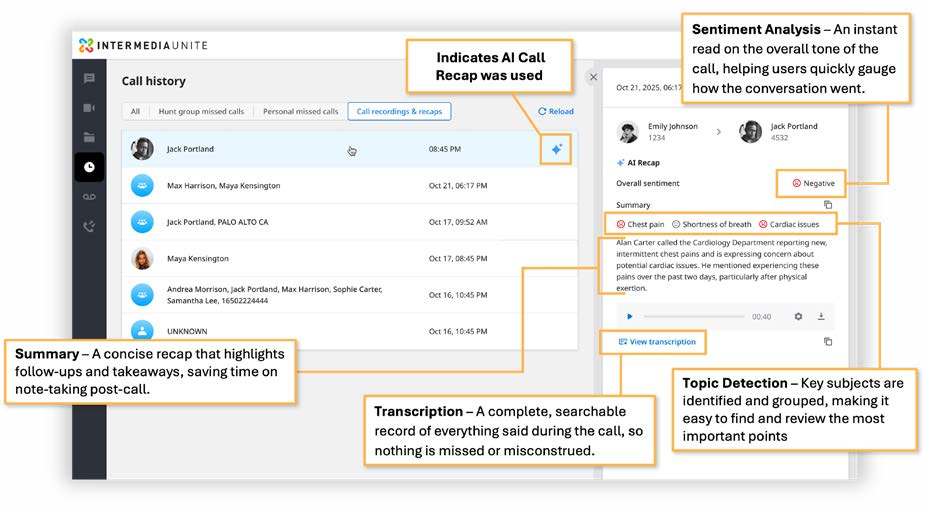This screenshot has height=511, width=926.
Task: Open the Maya Kensington call row
Action: [350, 258]
